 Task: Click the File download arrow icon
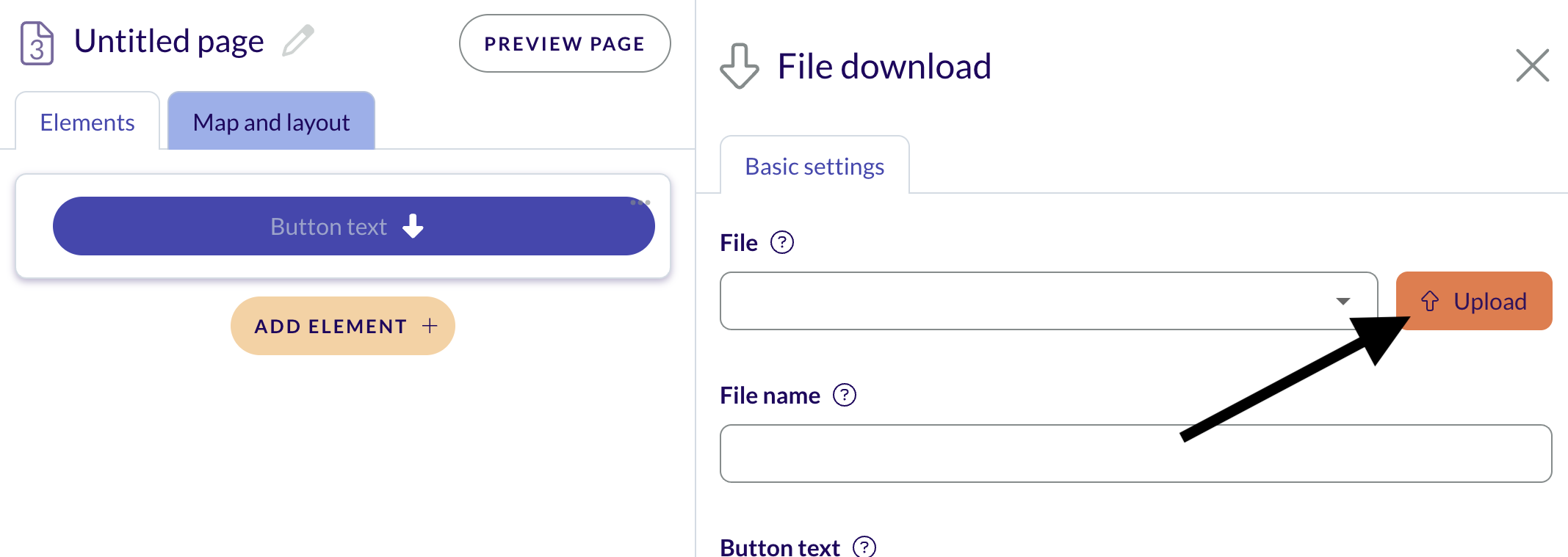740,66
